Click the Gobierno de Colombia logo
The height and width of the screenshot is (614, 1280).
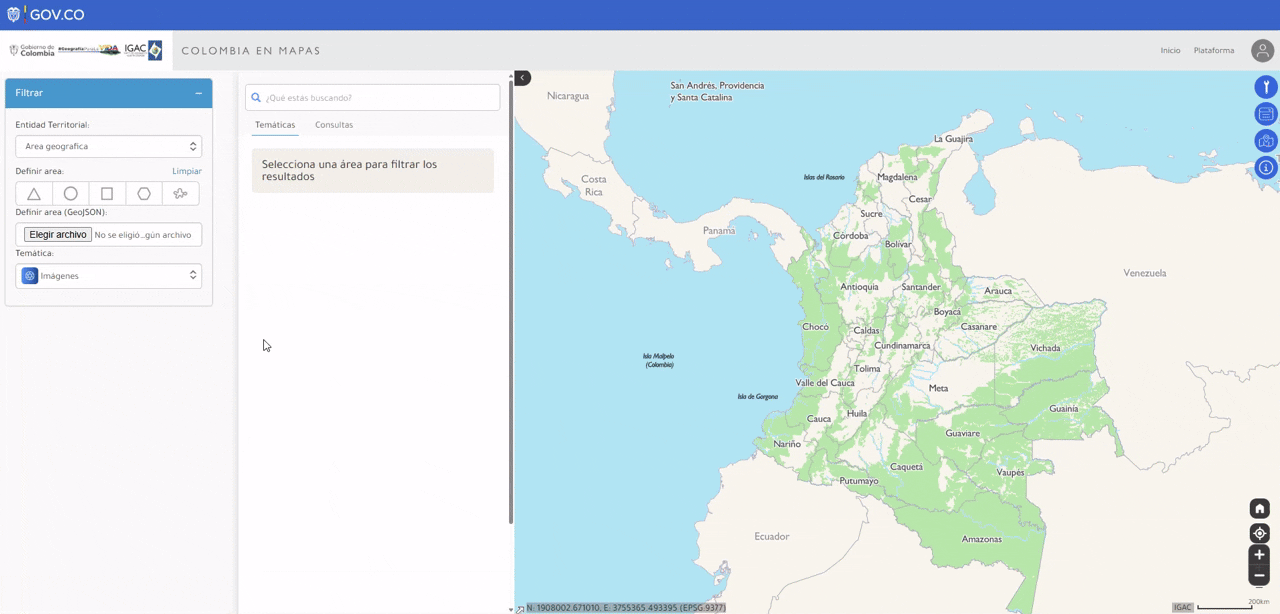32,50
